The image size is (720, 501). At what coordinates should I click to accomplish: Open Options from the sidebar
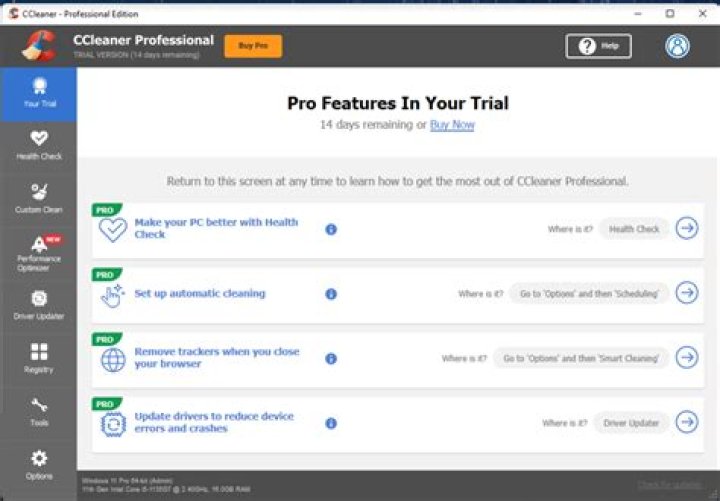[x=39, y=465]
